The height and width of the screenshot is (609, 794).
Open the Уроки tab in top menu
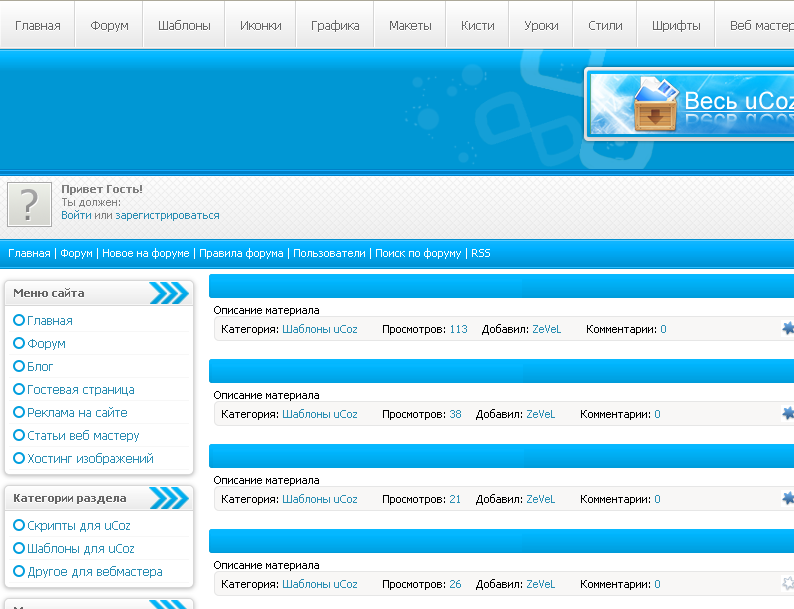[541, 25]
